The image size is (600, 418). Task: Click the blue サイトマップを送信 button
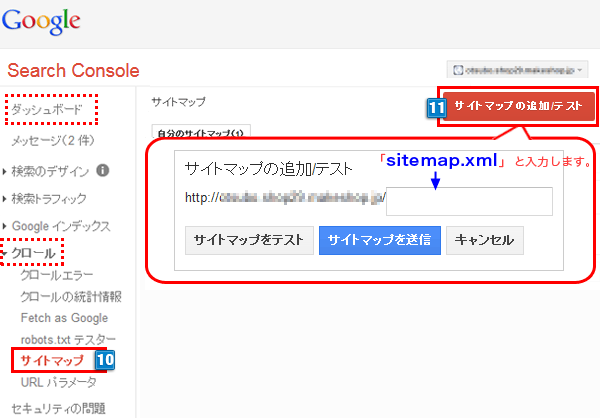point(380,240)
